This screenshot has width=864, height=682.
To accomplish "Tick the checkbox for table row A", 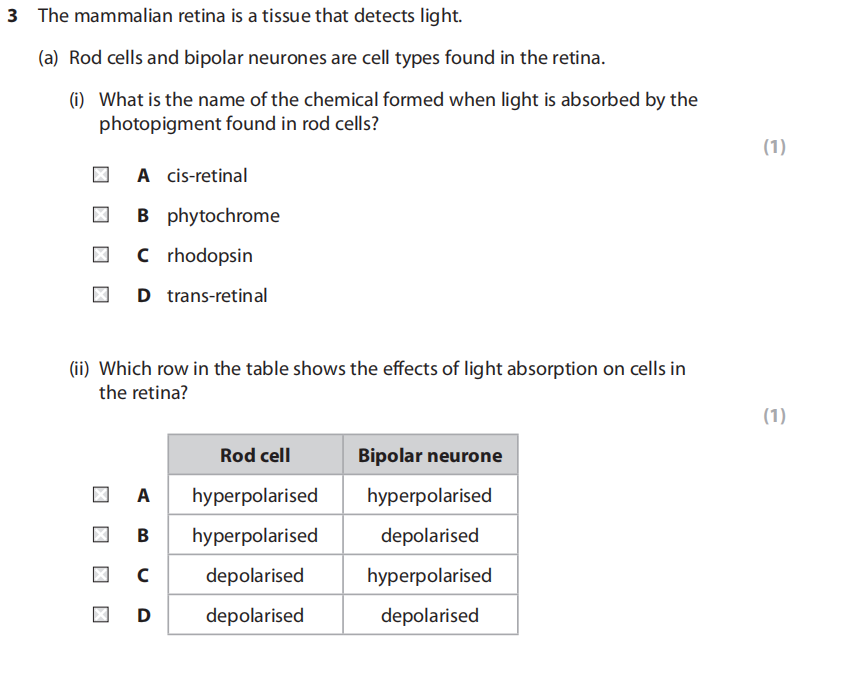I will (100, 495).
